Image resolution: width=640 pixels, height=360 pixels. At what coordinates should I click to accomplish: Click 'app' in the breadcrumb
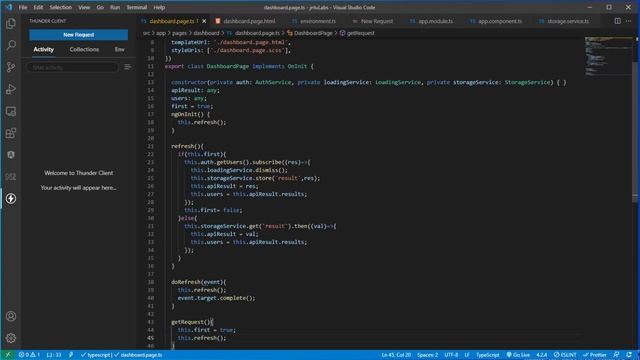pos(161,33)
